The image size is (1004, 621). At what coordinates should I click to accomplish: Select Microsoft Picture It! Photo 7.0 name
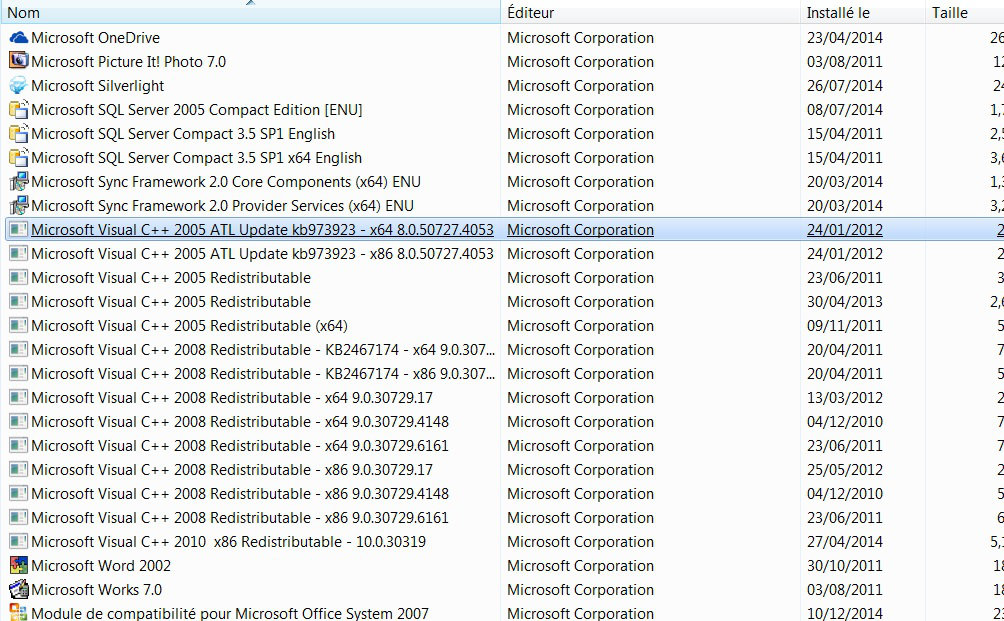[129, 61]
